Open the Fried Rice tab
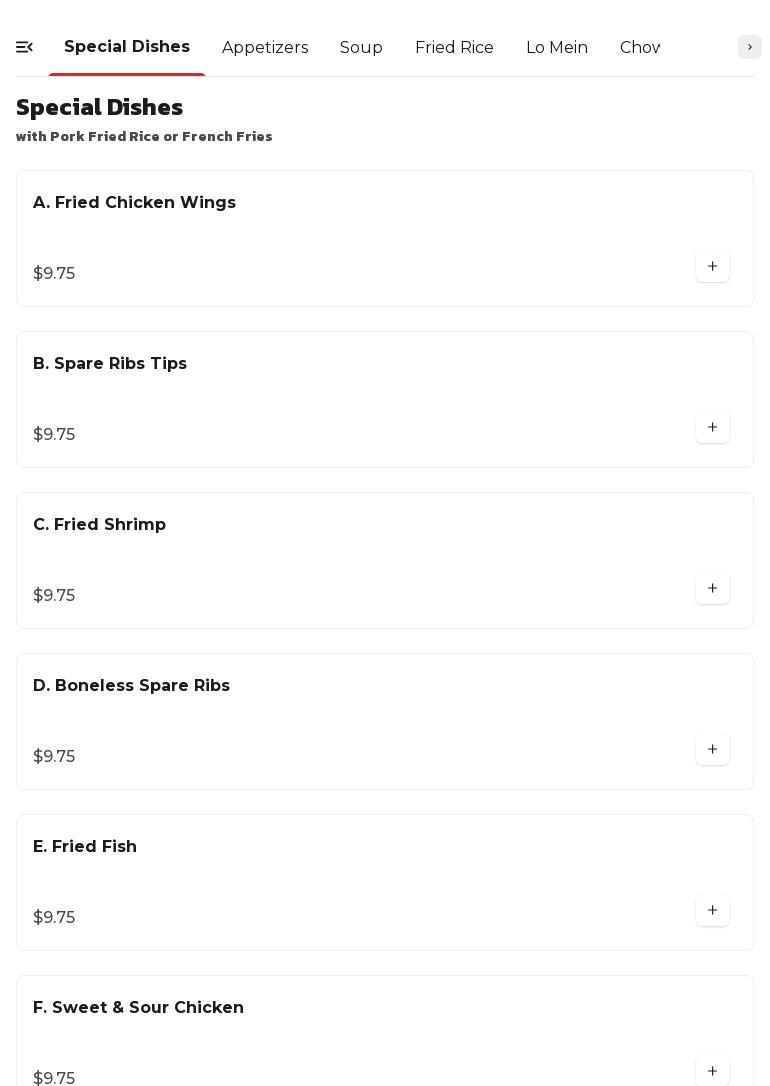Viewport: 770px width, 1086px height. coord(454,48)
